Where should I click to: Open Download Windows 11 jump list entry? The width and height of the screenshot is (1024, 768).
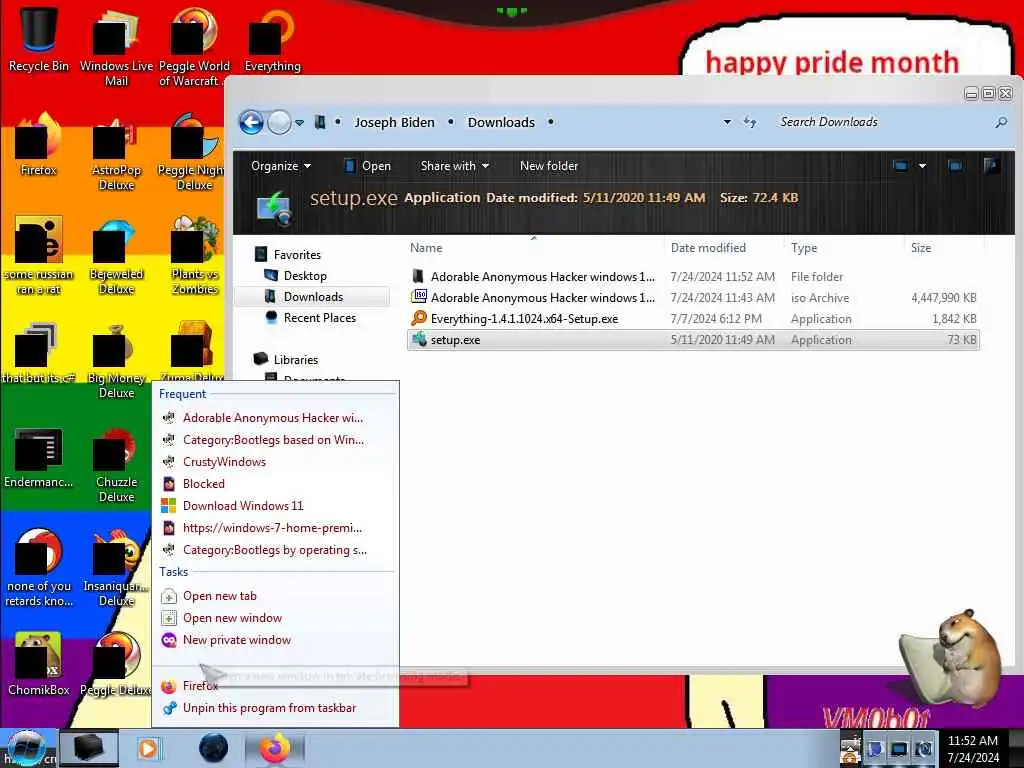275,506
